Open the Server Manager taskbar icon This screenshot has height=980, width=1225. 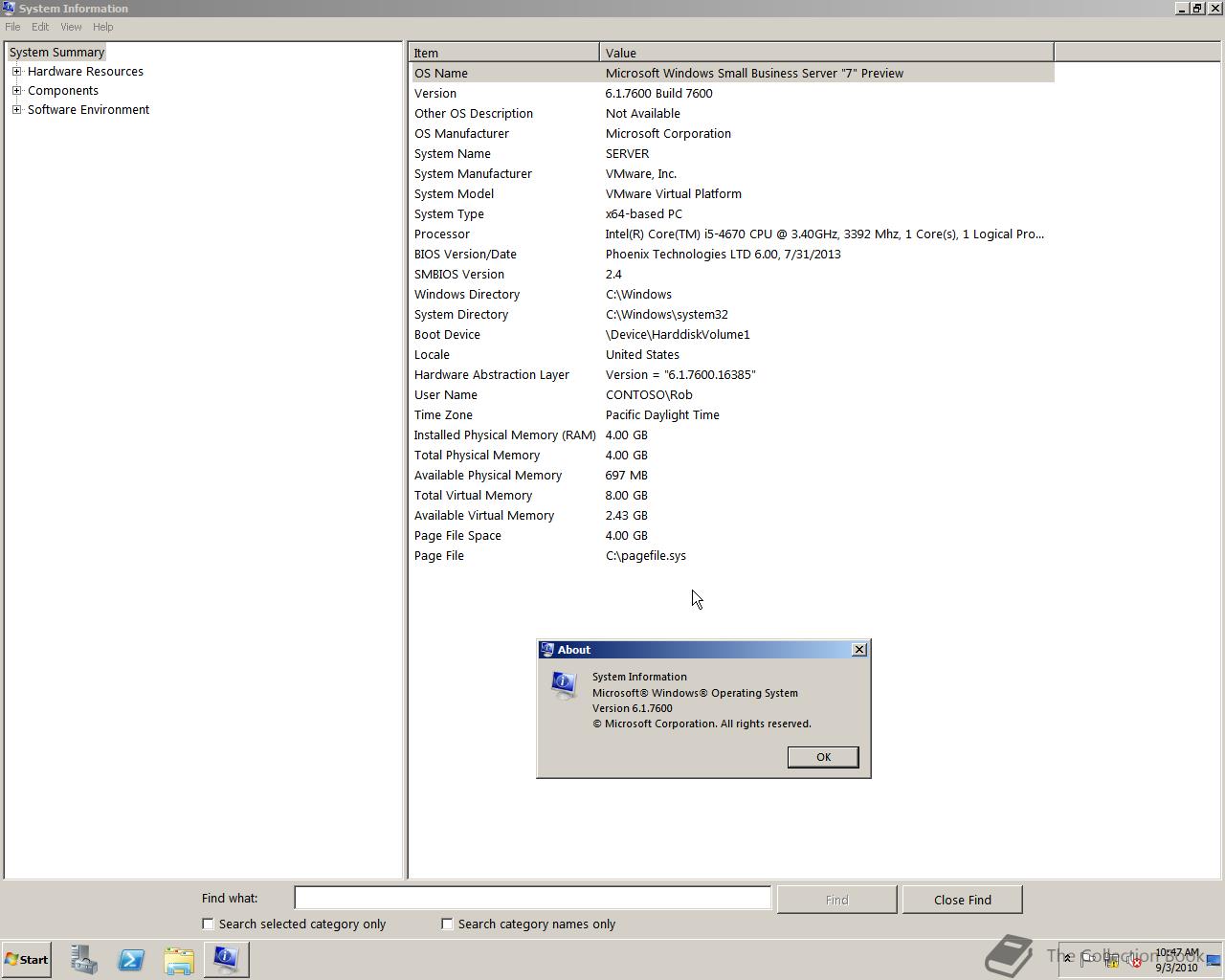point(83,959)
